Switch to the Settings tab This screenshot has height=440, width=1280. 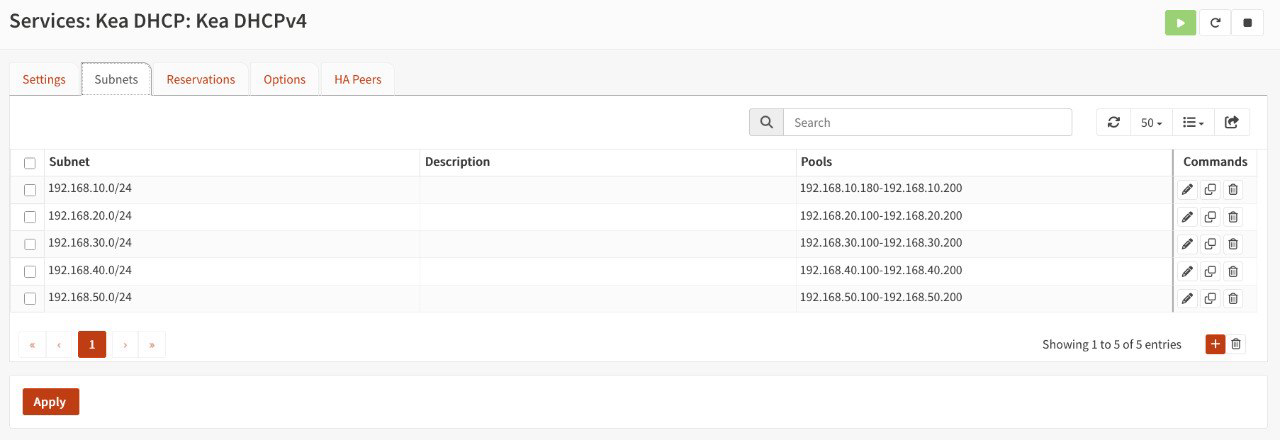(x=44, y=79)
